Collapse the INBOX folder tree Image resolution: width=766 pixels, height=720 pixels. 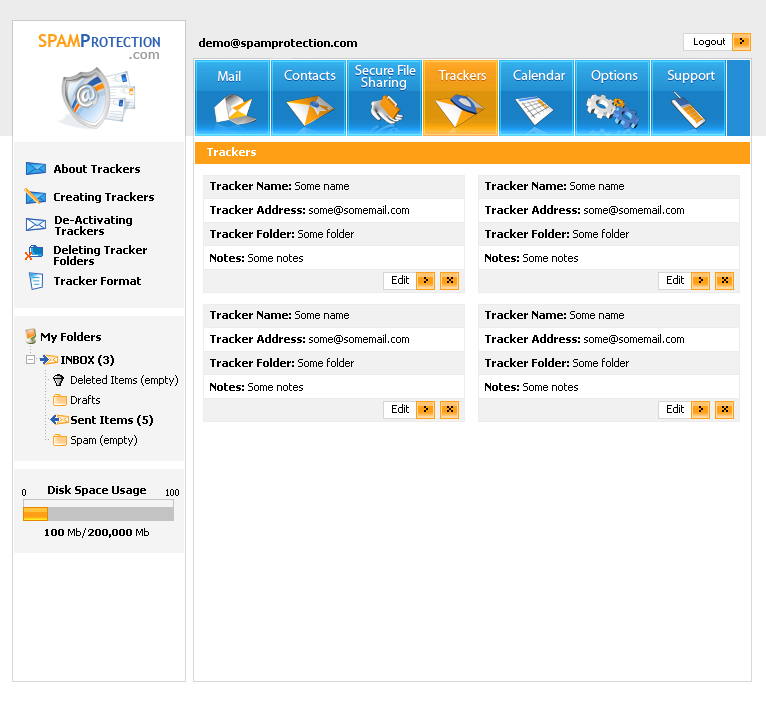[x=30, y=360]
